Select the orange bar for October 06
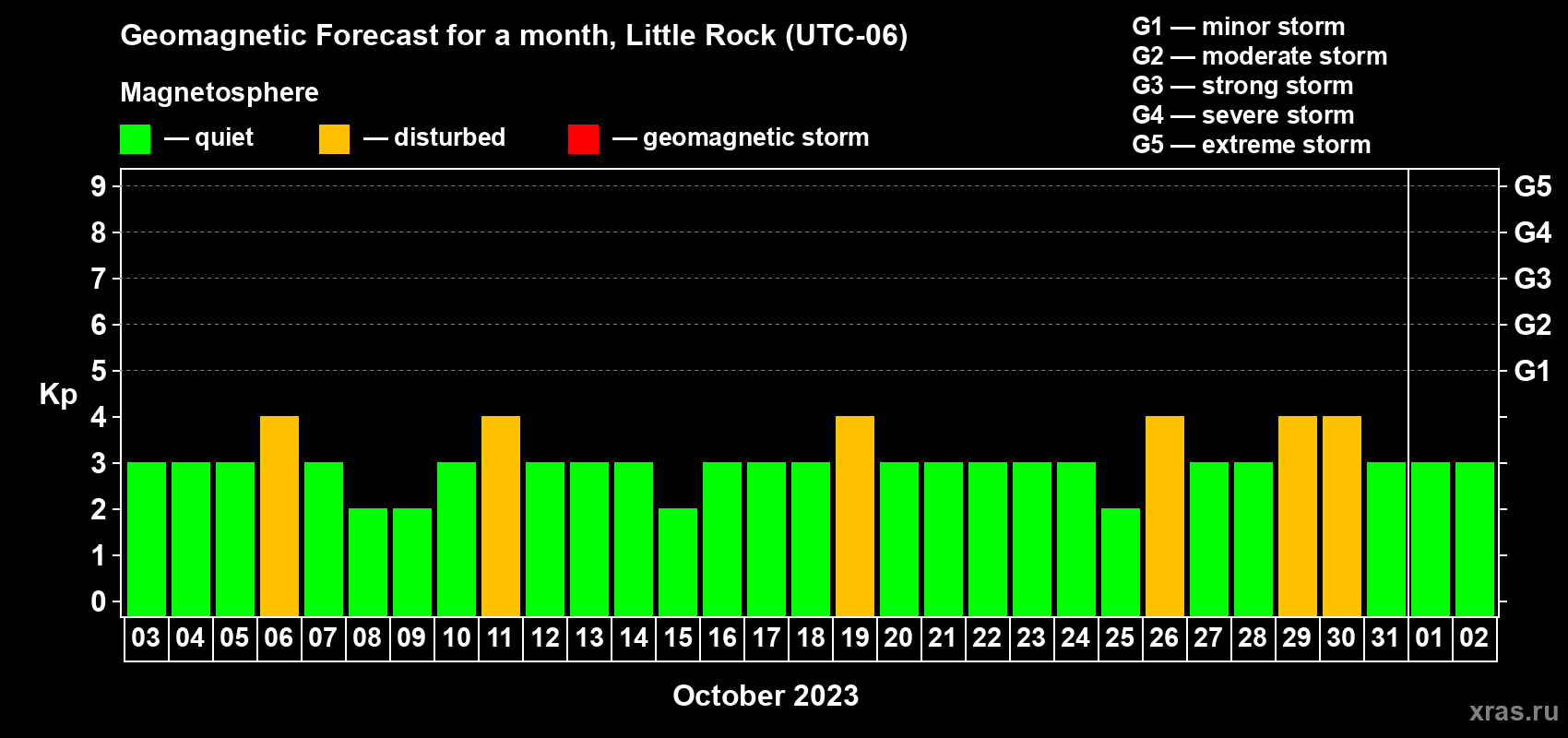This screenshot has height=738, width=1568. 279,517
